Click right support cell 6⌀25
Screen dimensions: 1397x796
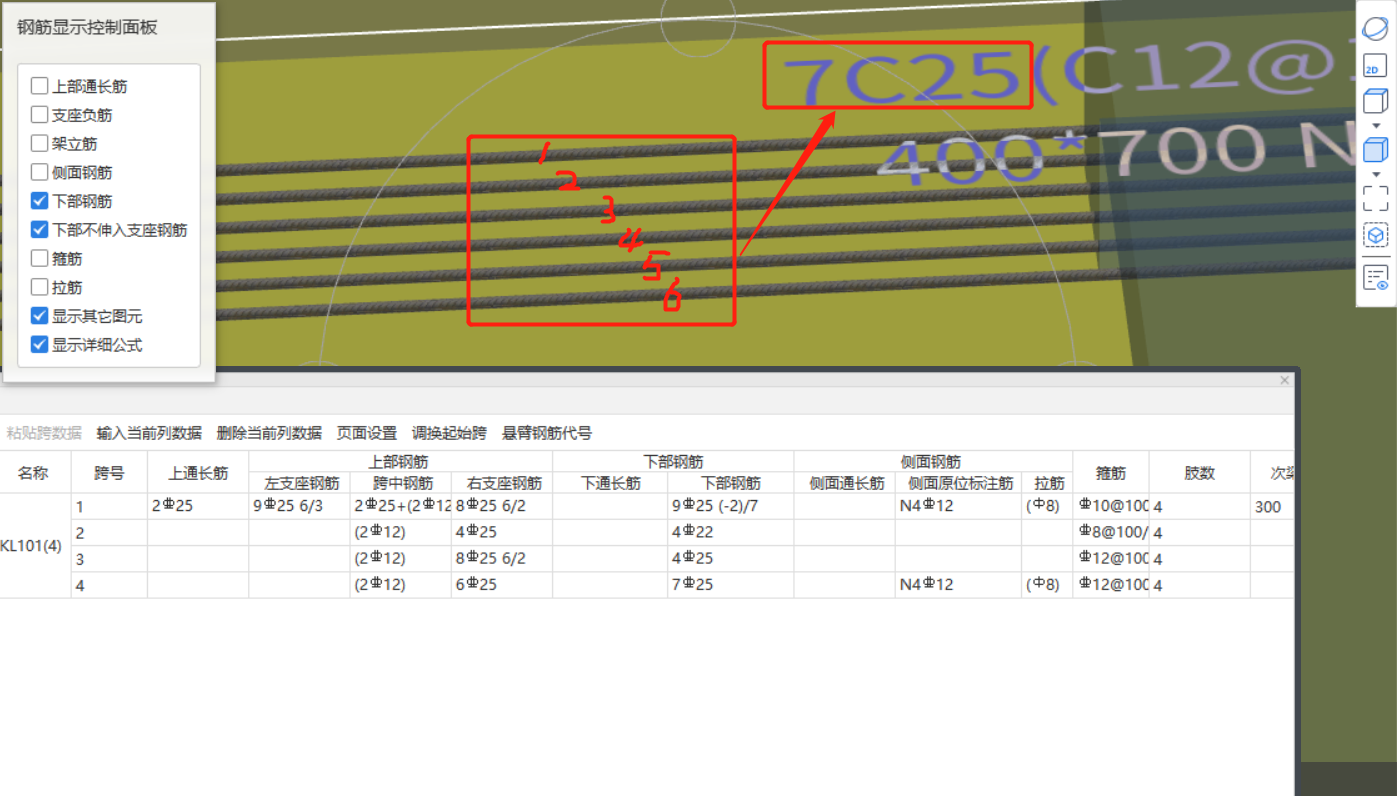(501, 585)
